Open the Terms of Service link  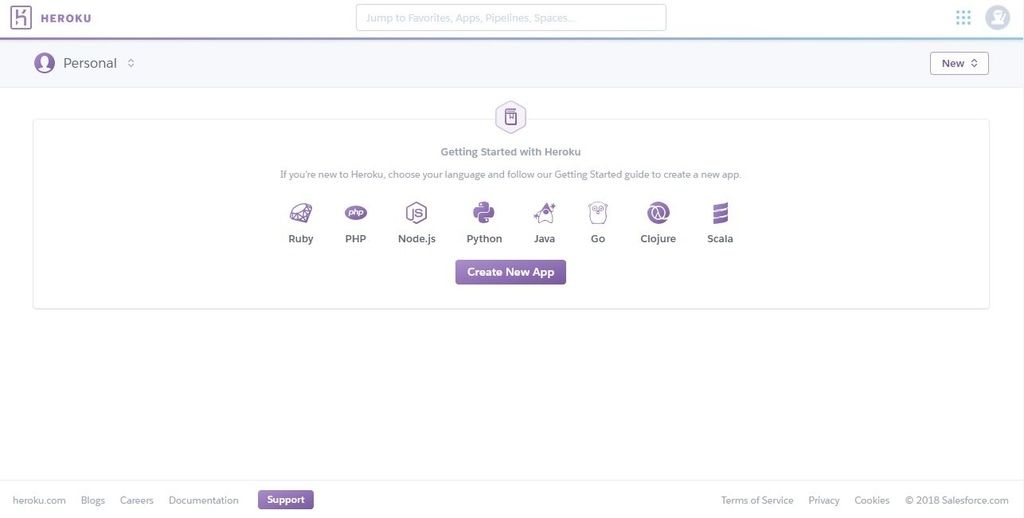757,500
